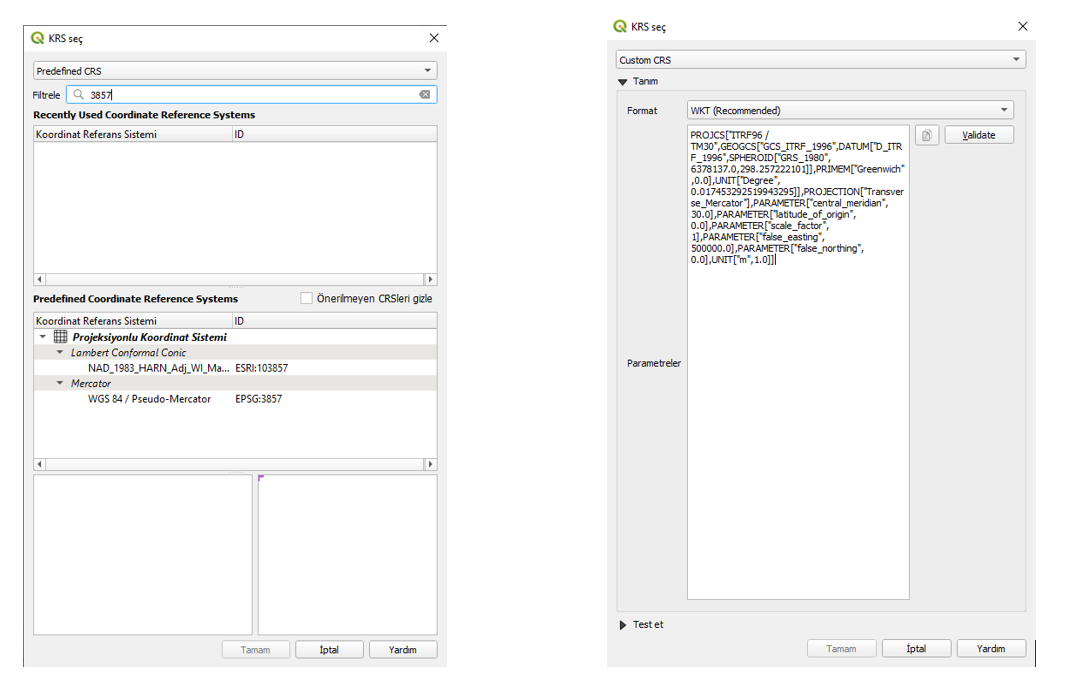Click the recently used list right scroll arrow
This screenshot has width=1066, height=682.
click(430, 279)
